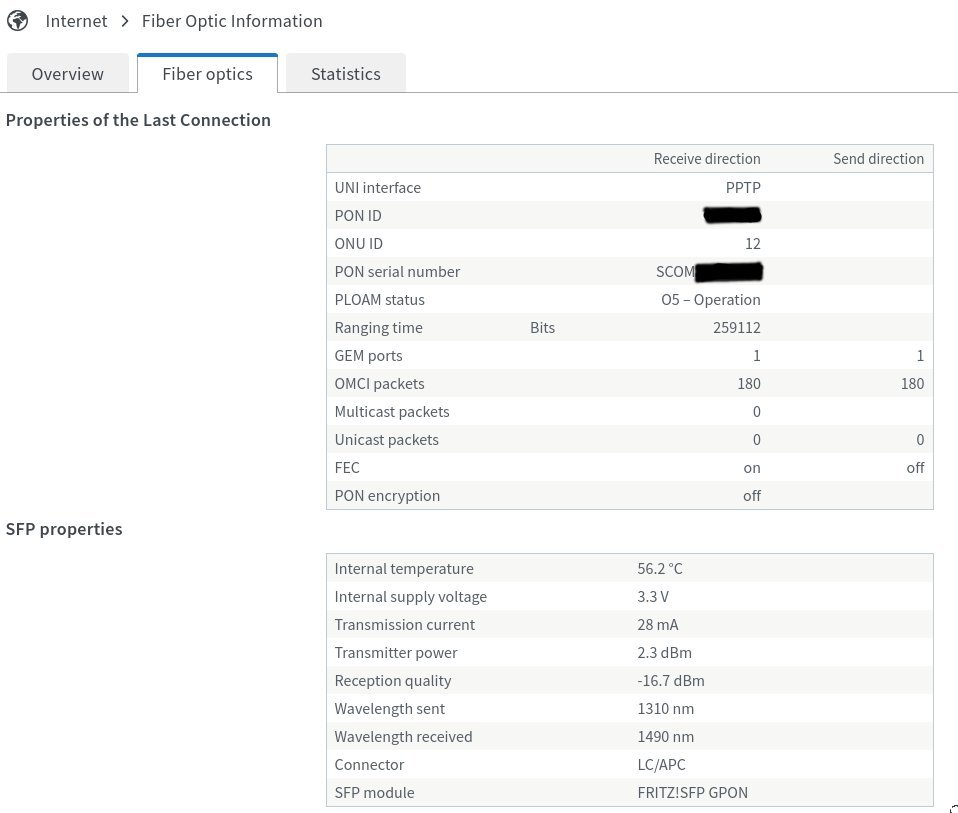This screenshot has height=813, width=958.
Task: Click the breadcrumb chevron separator arrow
Action: click(x=125, y=21)
